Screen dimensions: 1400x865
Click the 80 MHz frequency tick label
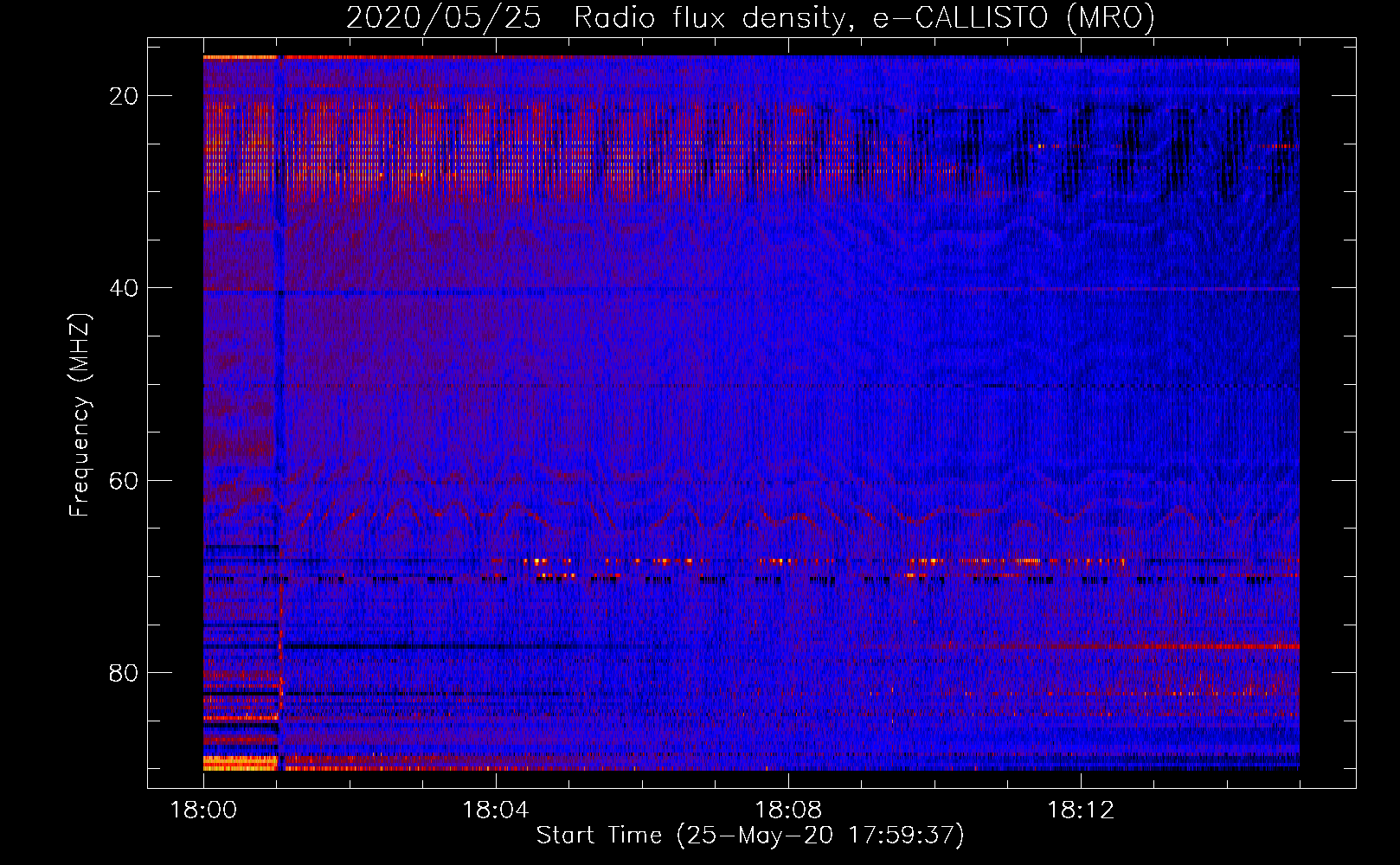click(125, 672)
